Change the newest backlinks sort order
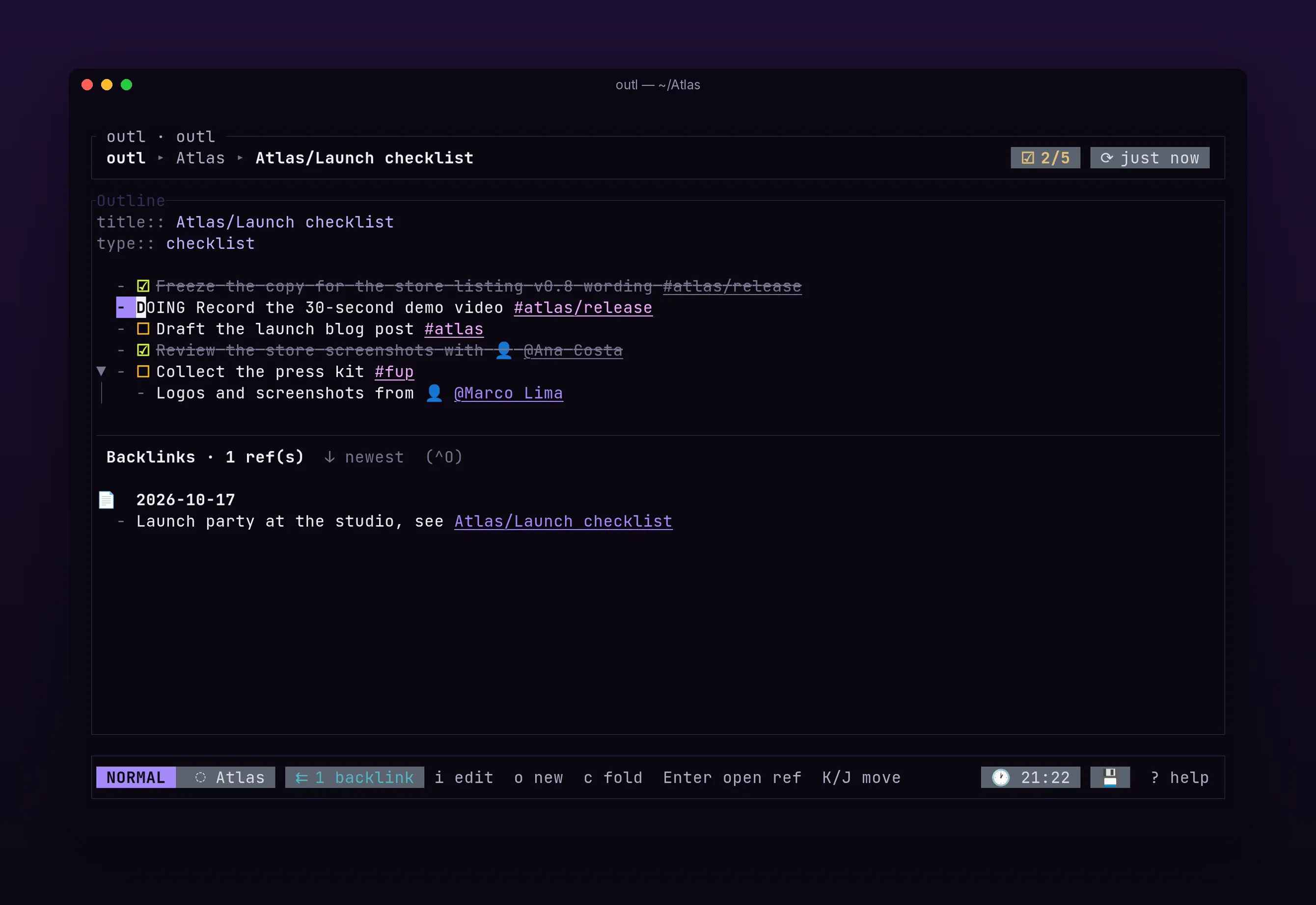Screen dimensions: 1316x905 click(x=364, y=457)
